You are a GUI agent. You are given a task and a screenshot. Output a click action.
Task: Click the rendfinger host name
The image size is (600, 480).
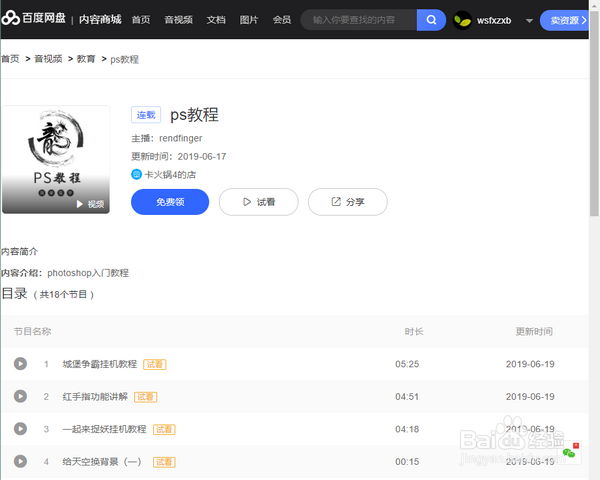point(181,138)
